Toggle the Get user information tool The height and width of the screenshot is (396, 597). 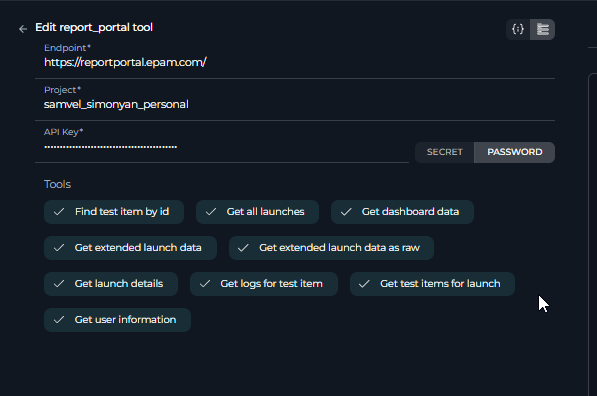tap(117, 320)
